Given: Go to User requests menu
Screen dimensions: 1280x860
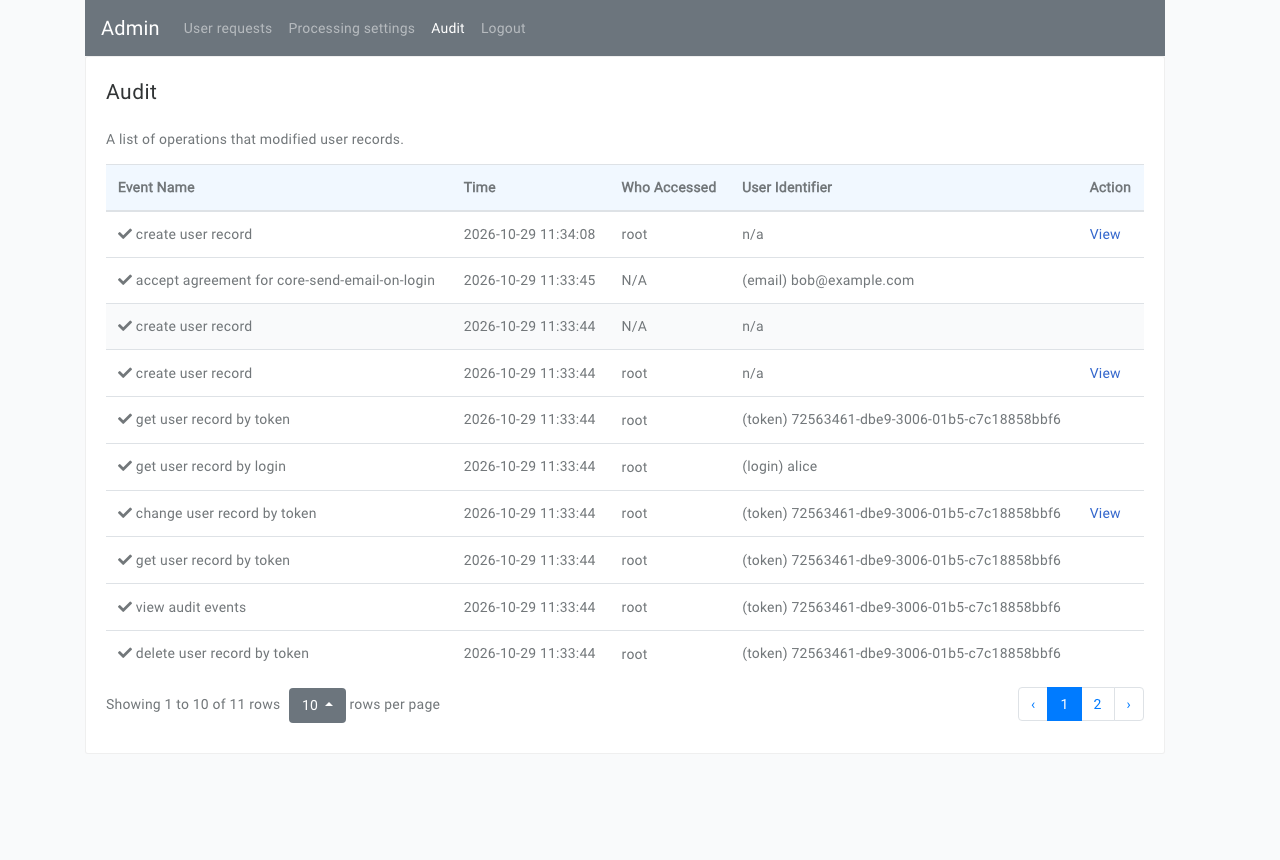Looking at the screenshot, I should click(x=228, y=28).
